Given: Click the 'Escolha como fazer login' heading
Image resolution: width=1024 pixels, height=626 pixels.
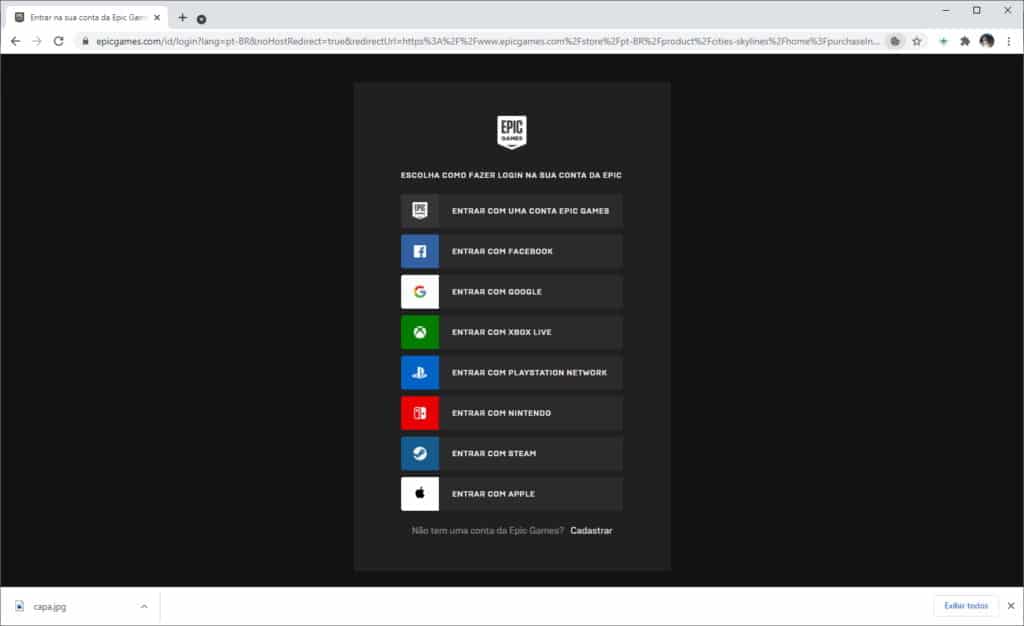Looking at the screenshot, I should click(x=511, y=175).
